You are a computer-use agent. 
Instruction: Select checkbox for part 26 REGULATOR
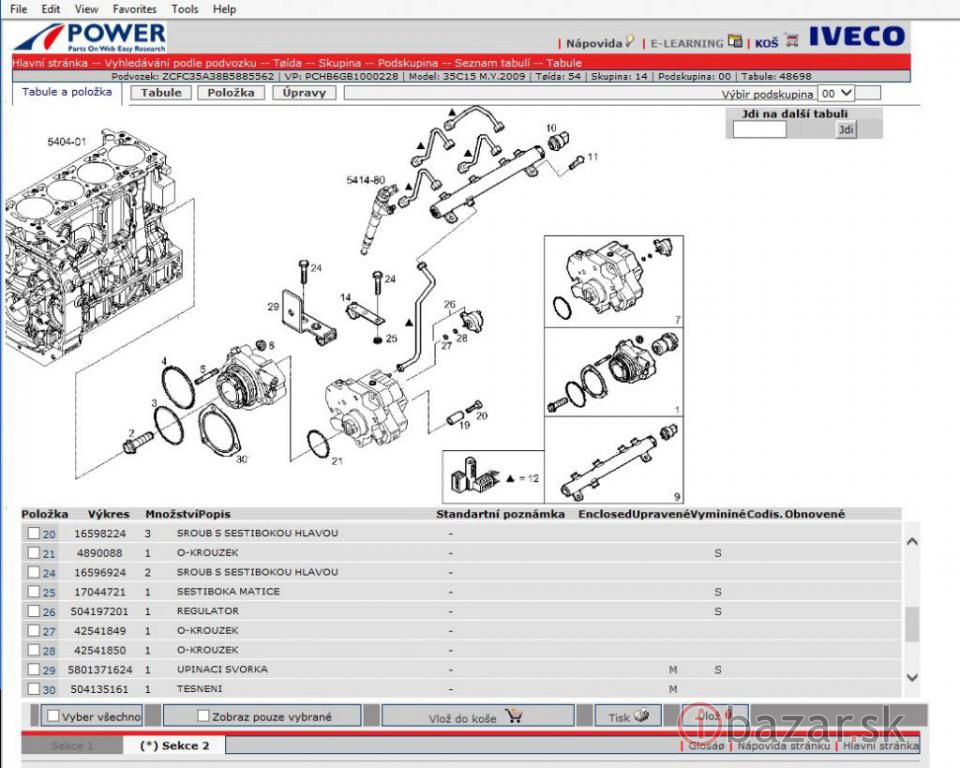pos(33,612)
